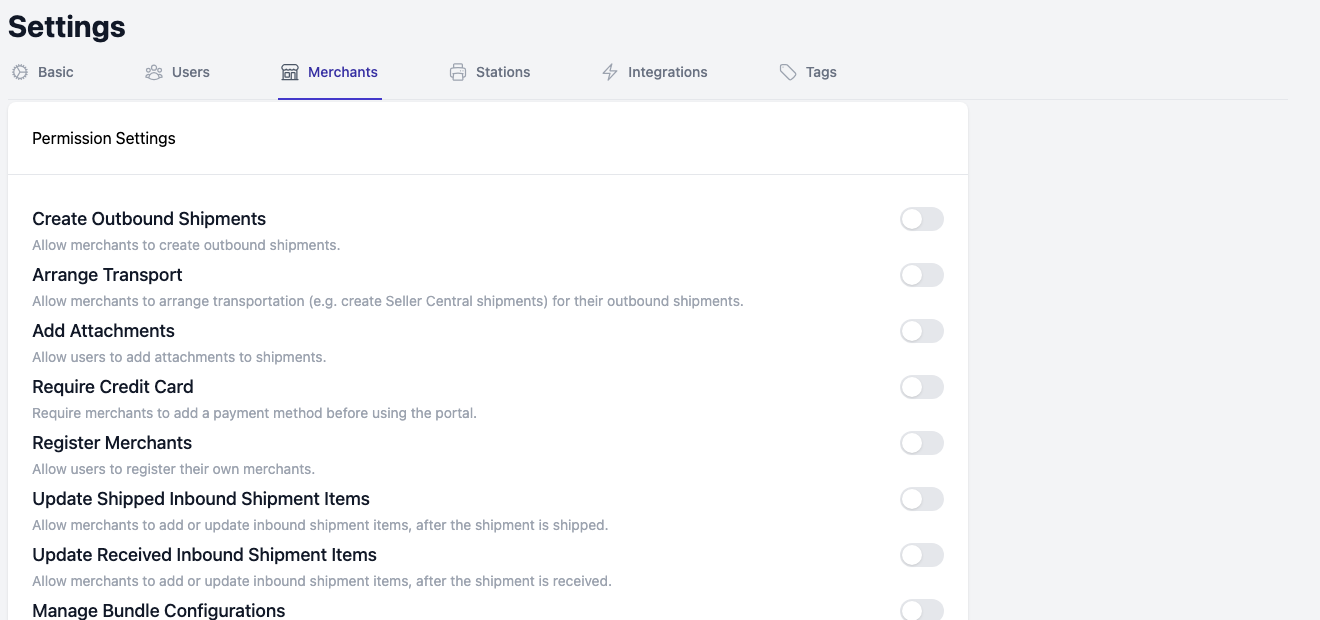The height and width of the screenshot is (620, 1320).
Task: Click the Users tab people icon
Action: tap(154, 72)
